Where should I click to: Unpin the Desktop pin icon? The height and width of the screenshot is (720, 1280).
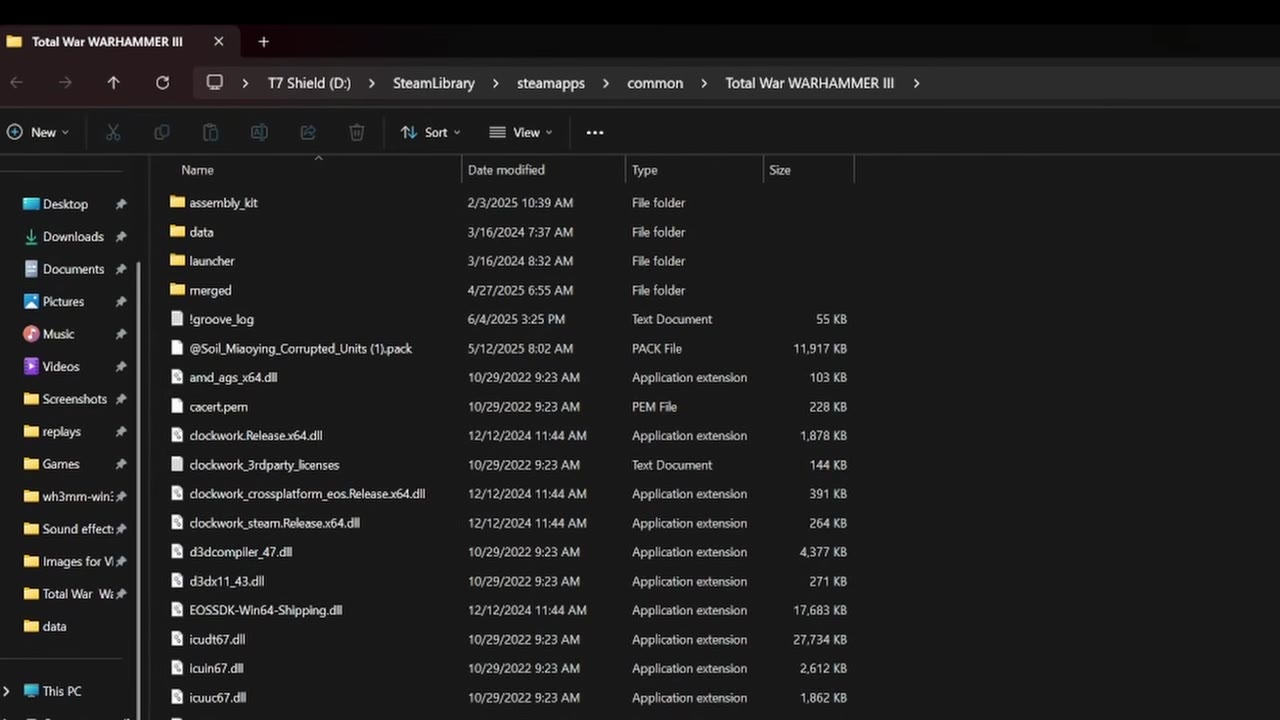tap(121, 204)
